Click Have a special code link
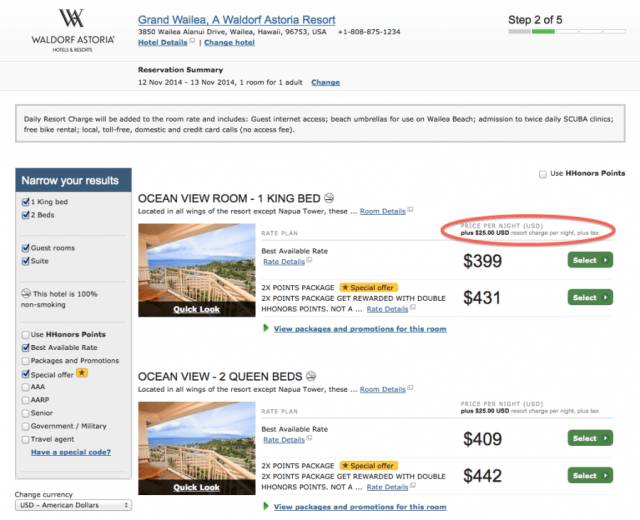This screenshot has height=520, width=640. pyautogui.click(x=70, y=452)
